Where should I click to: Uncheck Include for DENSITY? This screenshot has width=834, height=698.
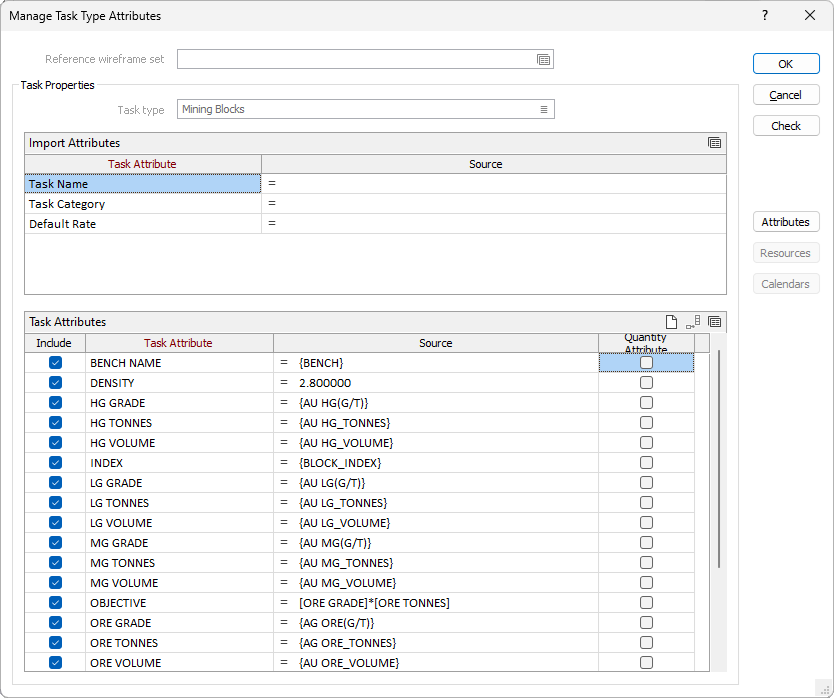click(x=55, y=383)
